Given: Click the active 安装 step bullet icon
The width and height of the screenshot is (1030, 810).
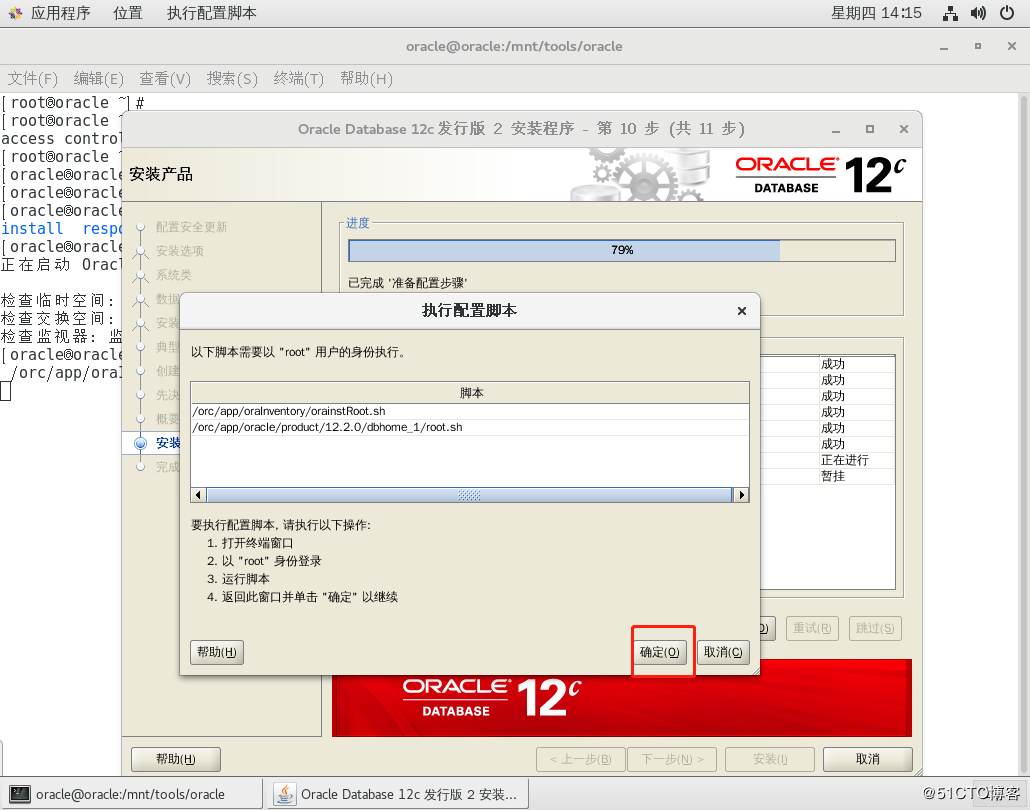Looking at the screenshot, I should (x=141, y=443).
